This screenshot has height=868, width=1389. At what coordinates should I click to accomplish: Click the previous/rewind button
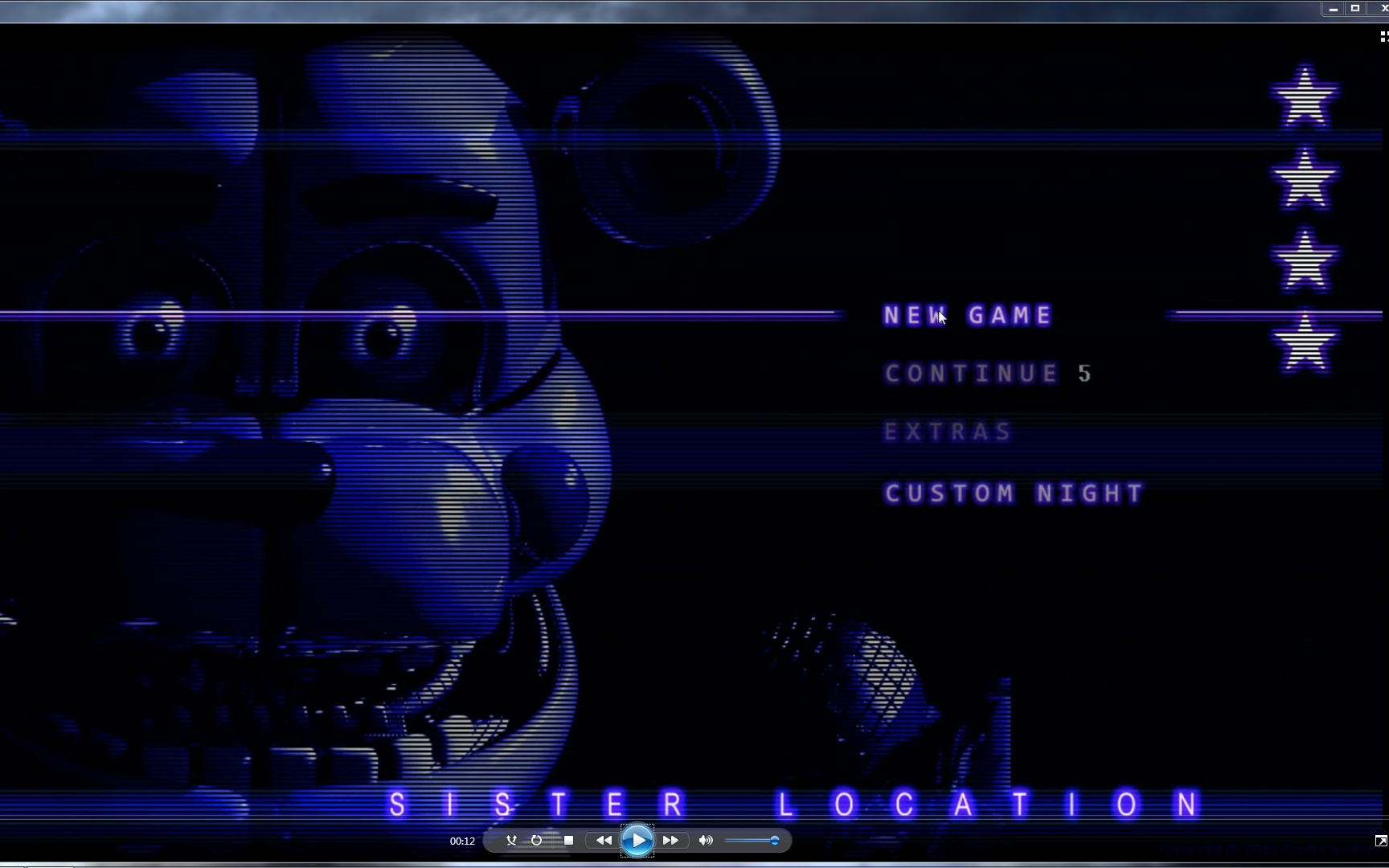click(604, 841)
